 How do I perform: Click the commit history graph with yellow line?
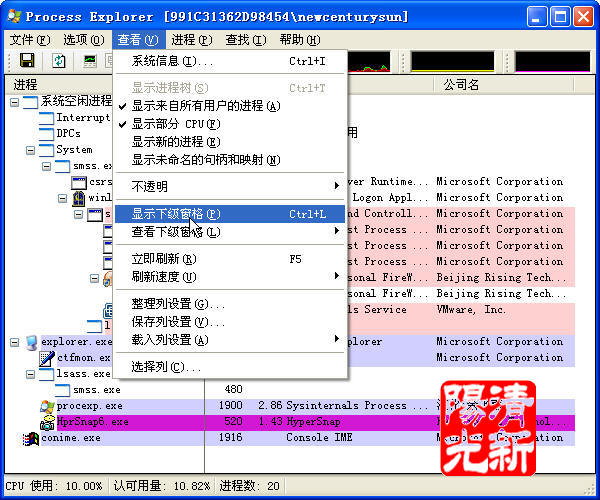453,62
